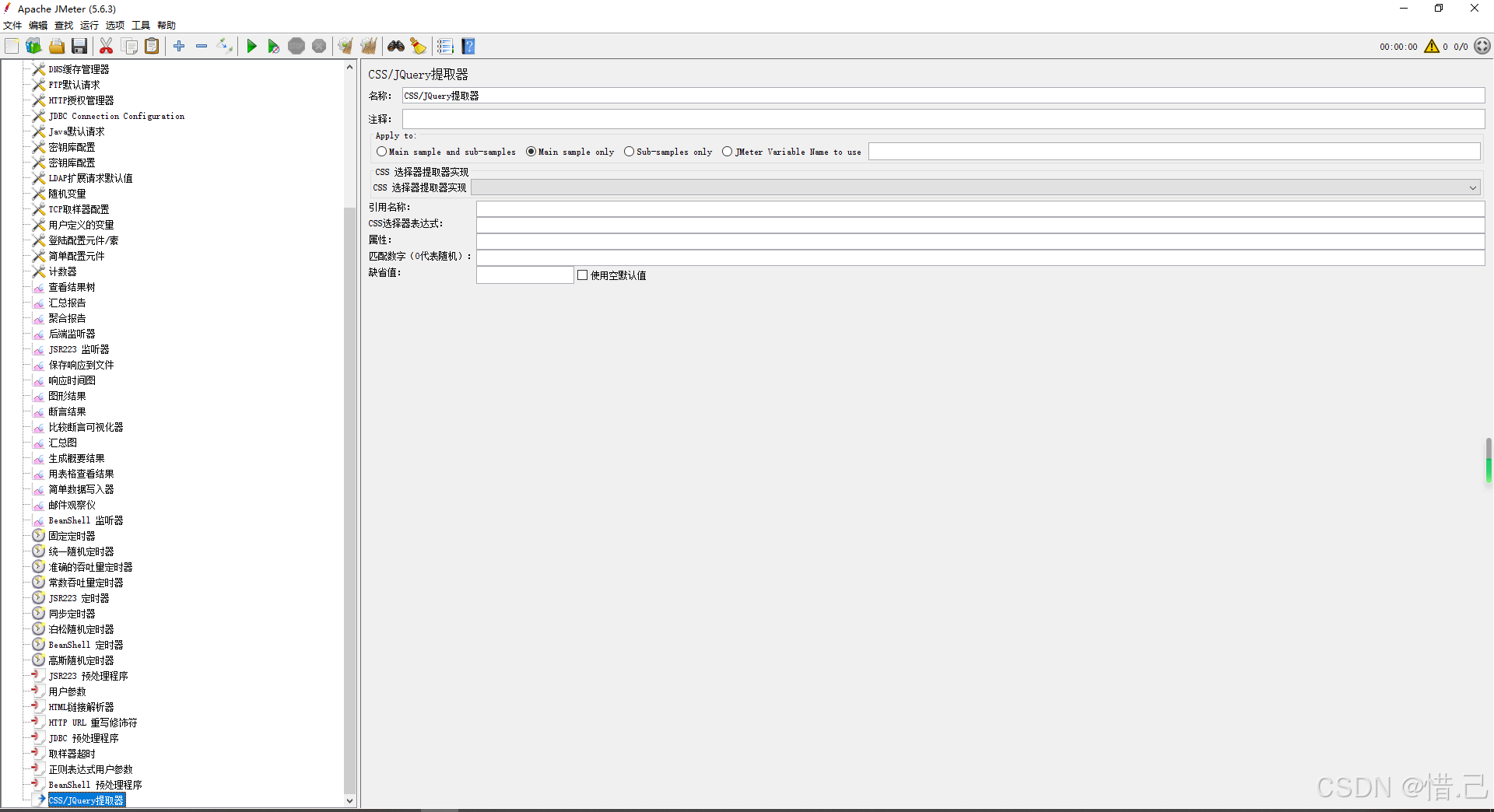Start test without pauses icon
Viewport: 1494px width, 812px height.
point(273,47)
